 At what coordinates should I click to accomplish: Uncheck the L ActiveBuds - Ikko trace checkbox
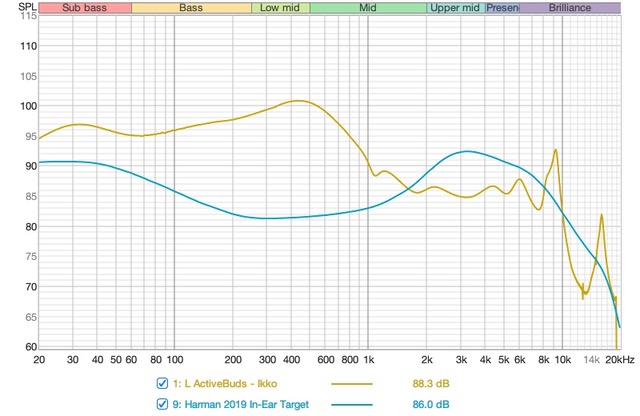(x=163, y=384)
